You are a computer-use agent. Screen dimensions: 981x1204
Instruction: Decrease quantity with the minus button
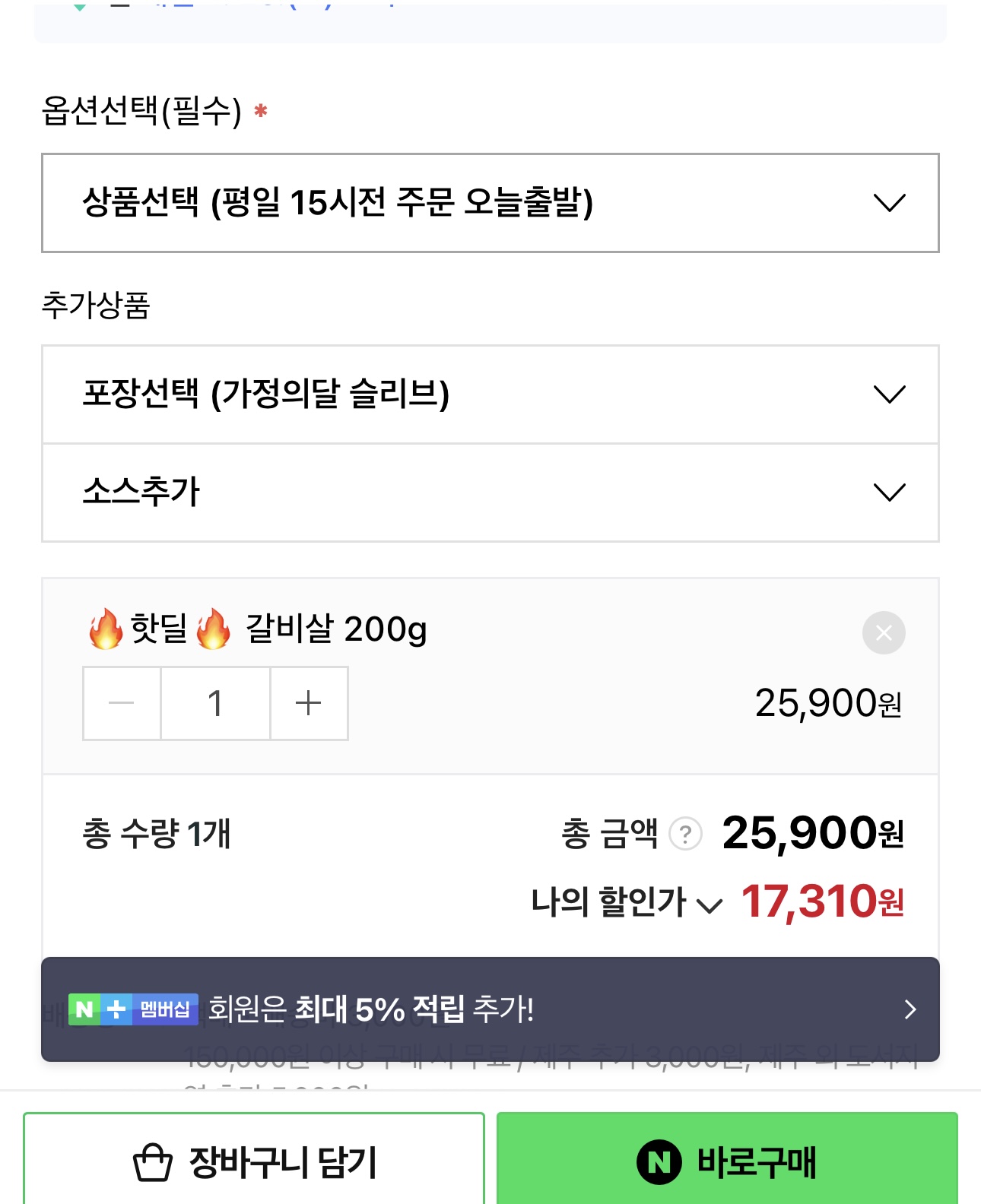122,703
